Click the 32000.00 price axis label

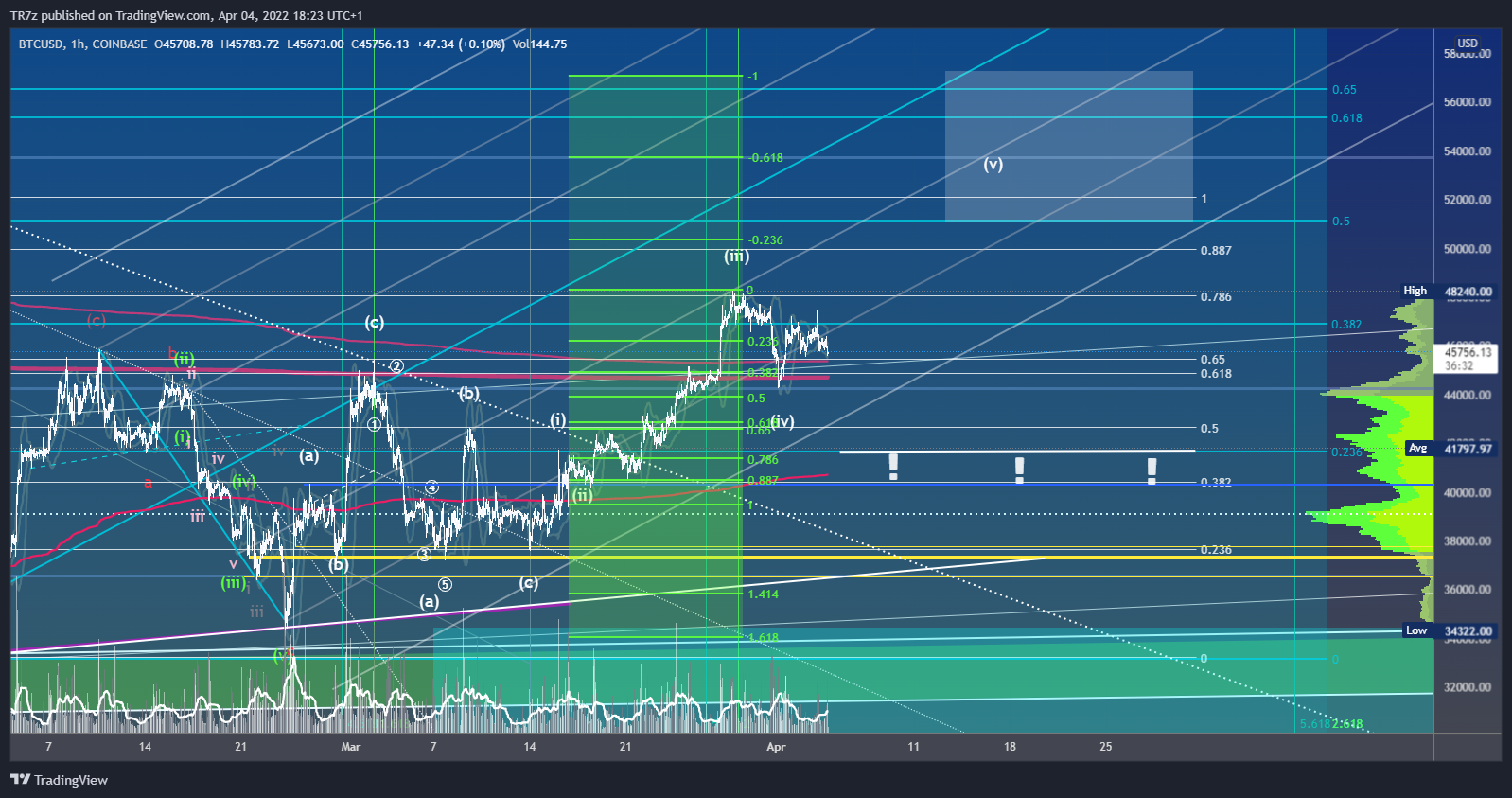click(x=1468, y=687)
